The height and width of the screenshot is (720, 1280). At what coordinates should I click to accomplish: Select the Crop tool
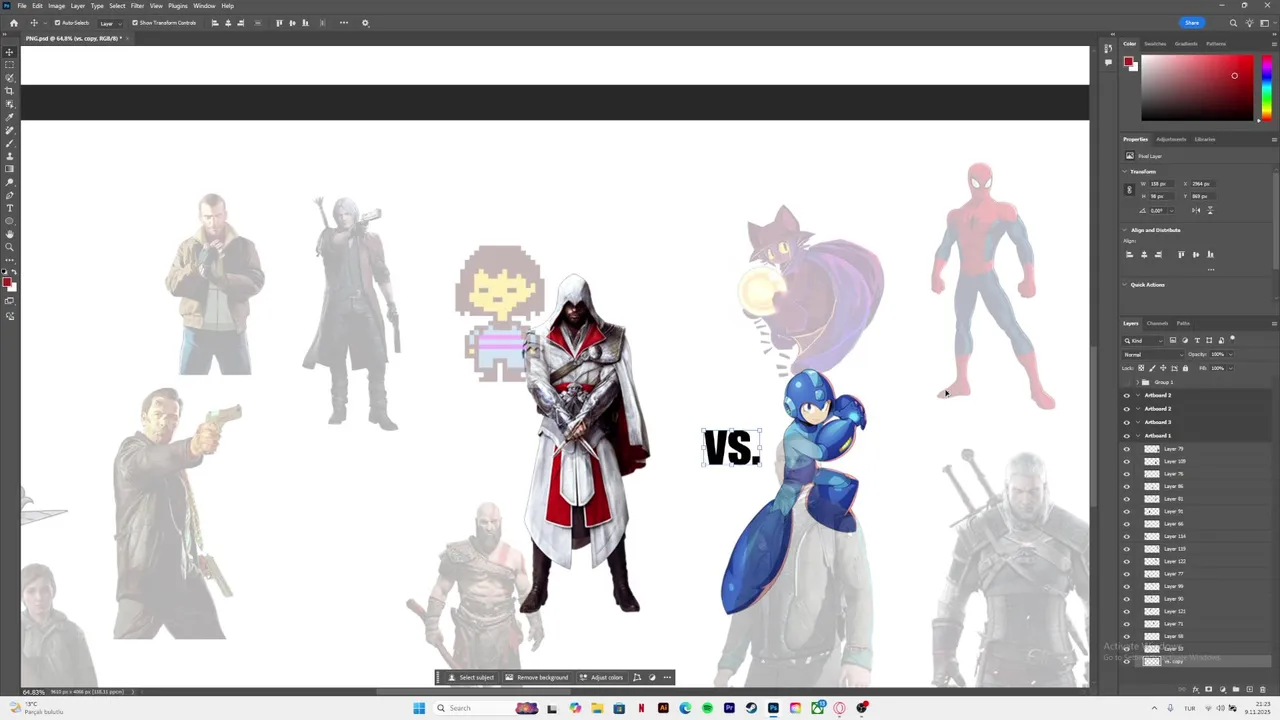pyautogui.click(x=9, y=91)
